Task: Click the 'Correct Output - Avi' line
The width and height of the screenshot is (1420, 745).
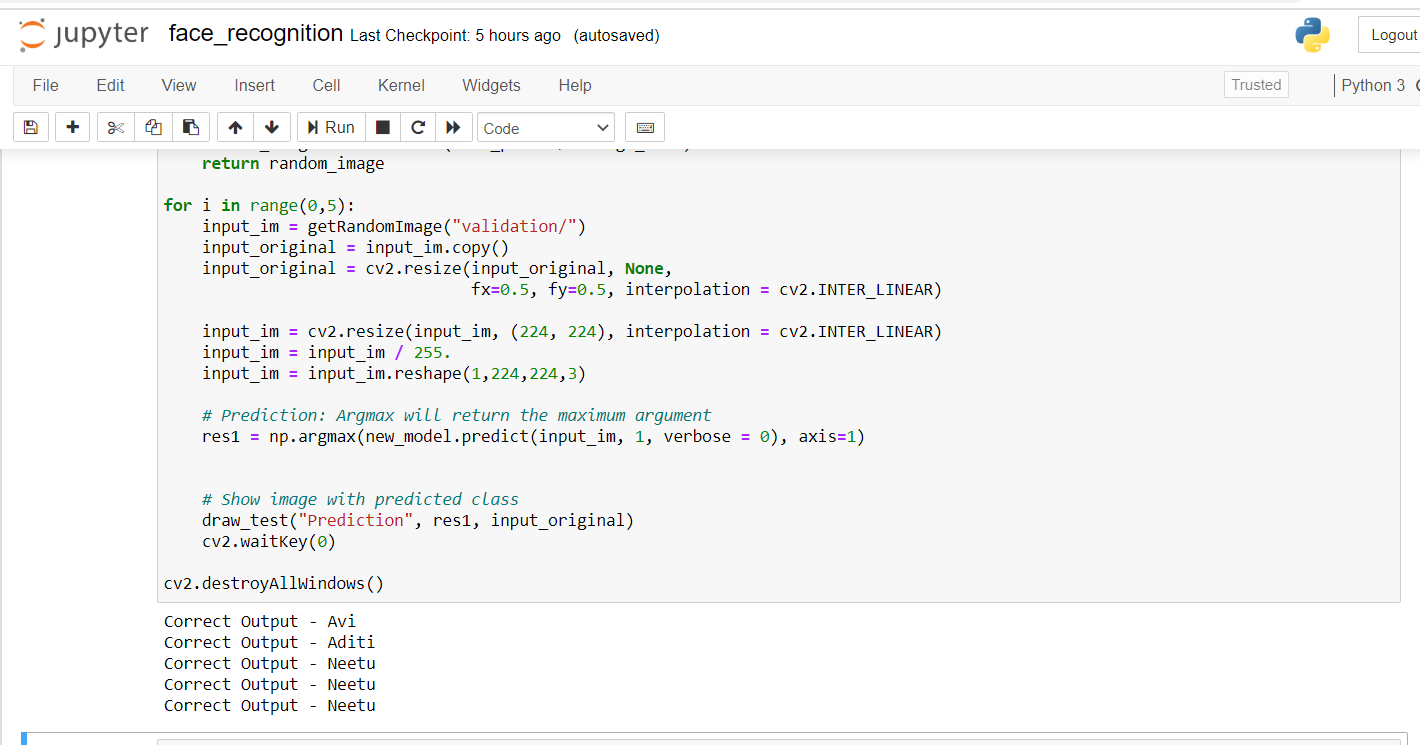Action: pyautogui.click(x=260, y=622)
